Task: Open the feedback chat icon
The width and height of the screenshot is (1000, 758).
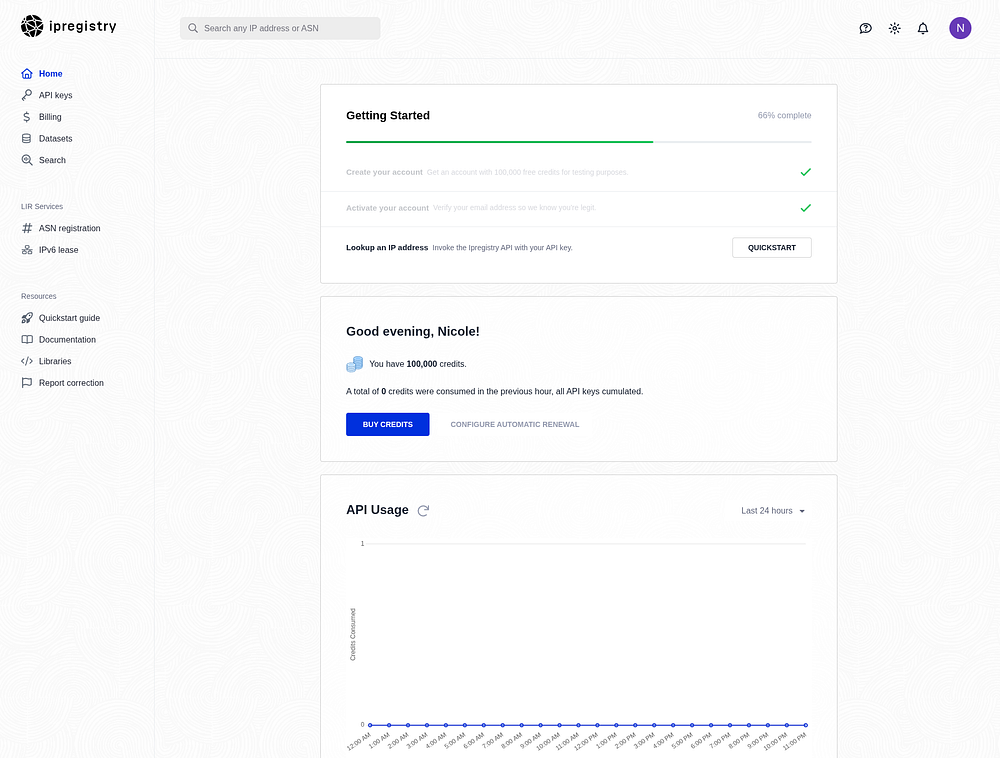Action: point(866,29)
